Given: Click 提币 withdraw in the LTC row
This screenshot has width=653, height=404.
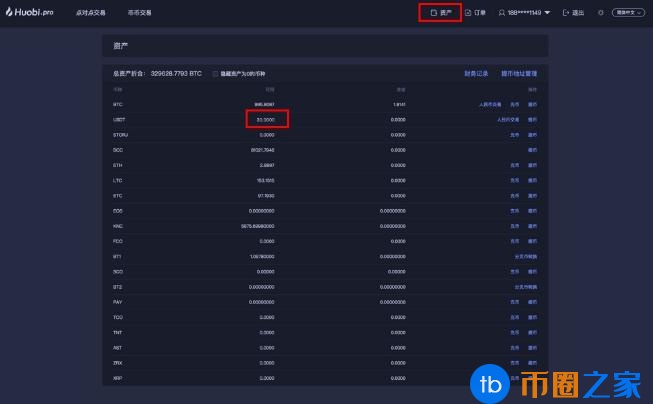Looking at the screenshot, I should pos(532,180).
